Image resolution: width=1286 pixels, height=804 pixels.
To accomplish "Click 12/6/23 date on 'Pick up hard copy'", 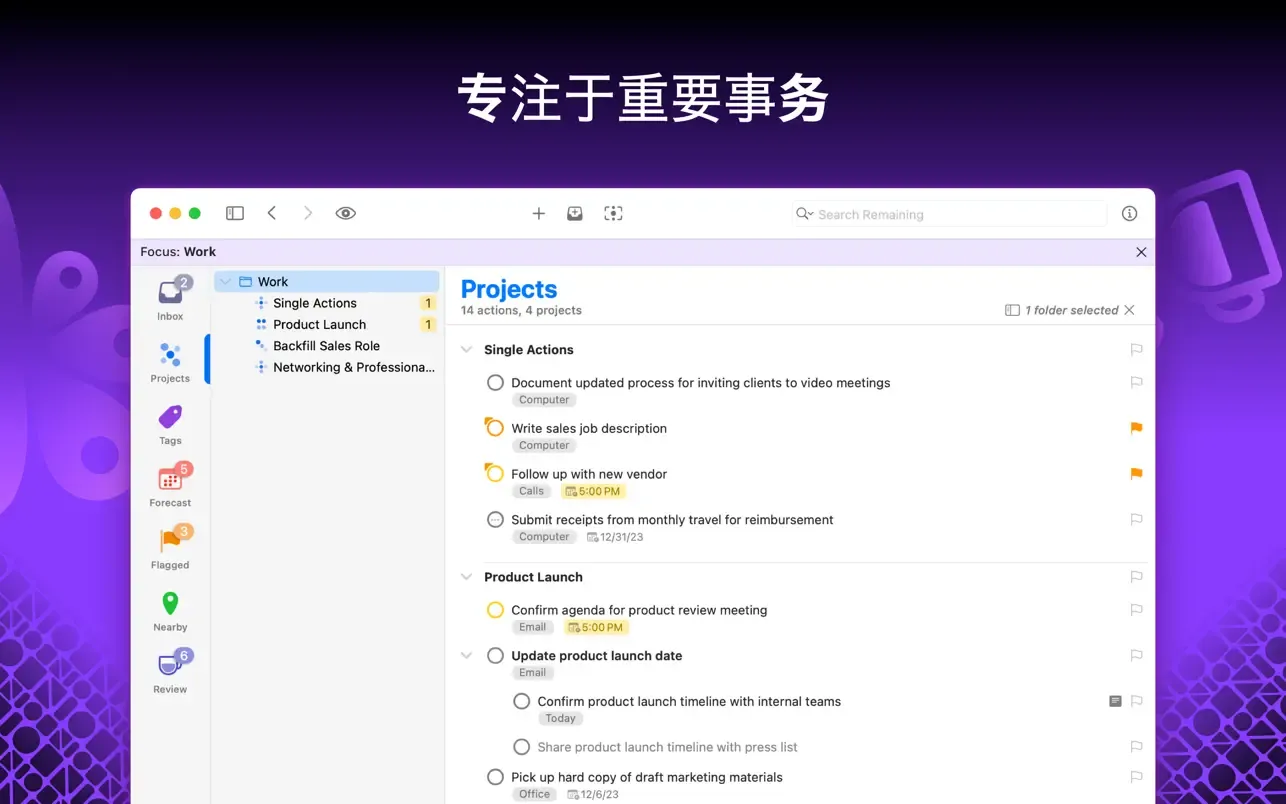I will pos(593,794).
